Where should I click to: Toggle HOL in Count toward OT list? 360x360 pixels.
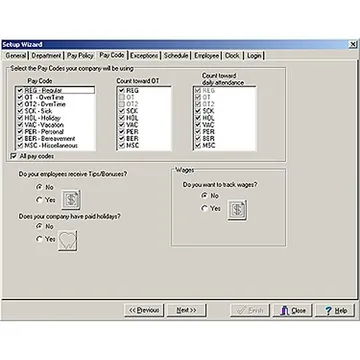click(x=122, y=118)
